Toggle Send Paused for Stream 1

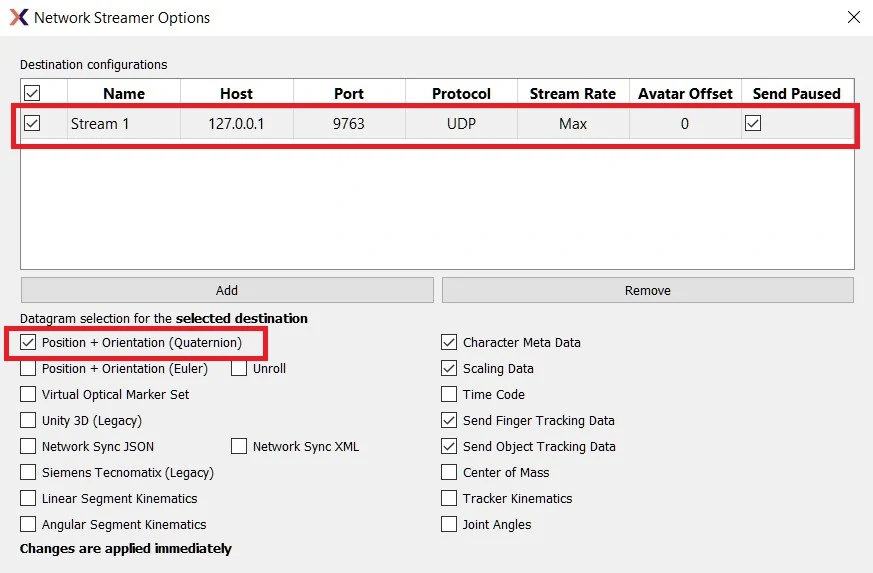click(753, 123)
